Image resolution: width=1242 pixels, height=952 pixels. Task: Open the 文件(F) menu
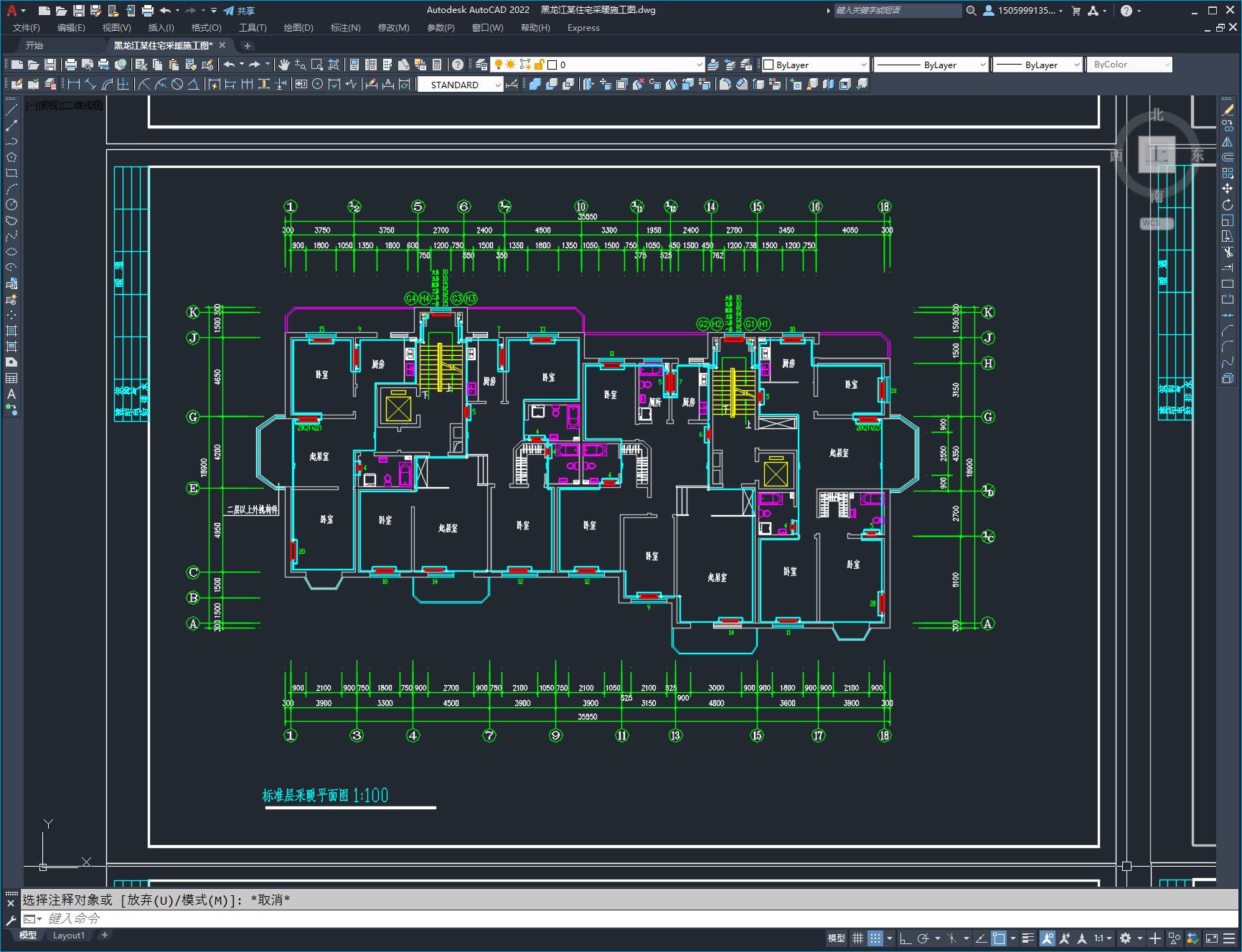[27, 28]
